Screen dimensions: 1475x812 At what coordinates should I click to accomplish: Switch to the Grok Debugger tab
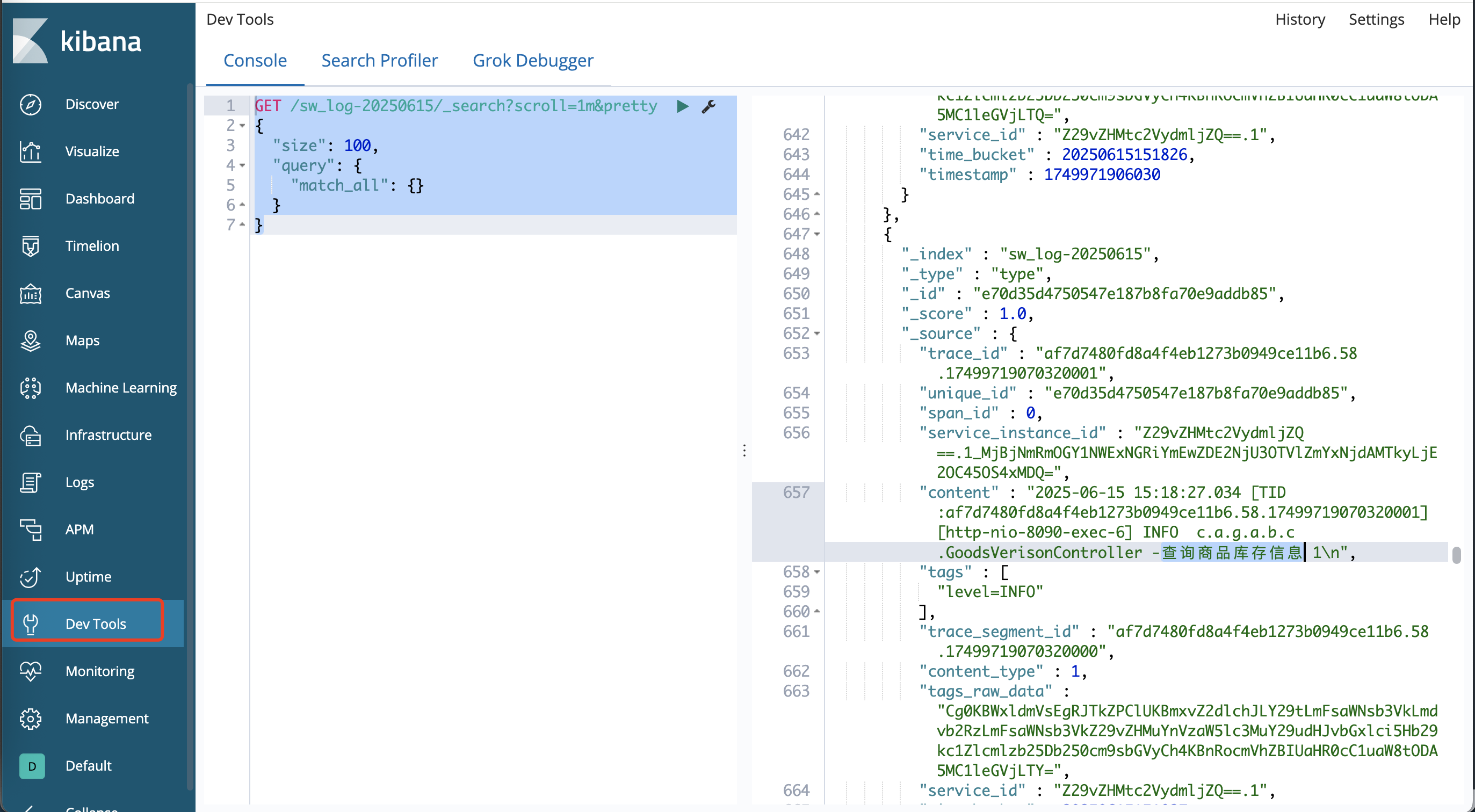point(532,61)
